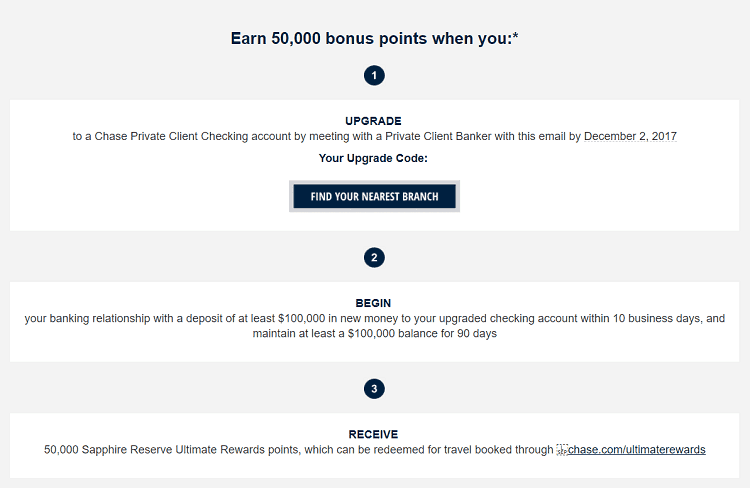Screen dimensions: 750x488
Task: Click the 'Private Client Banker' text
Action: click(438, 136)
